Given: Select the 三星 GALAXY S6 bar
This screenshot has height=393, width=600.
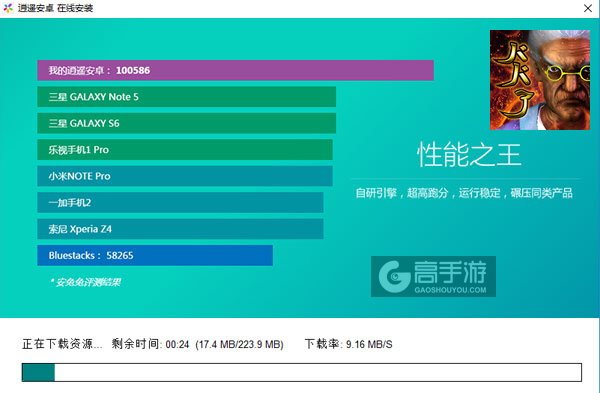Looking at the screenshot, I should click(186, 123).
